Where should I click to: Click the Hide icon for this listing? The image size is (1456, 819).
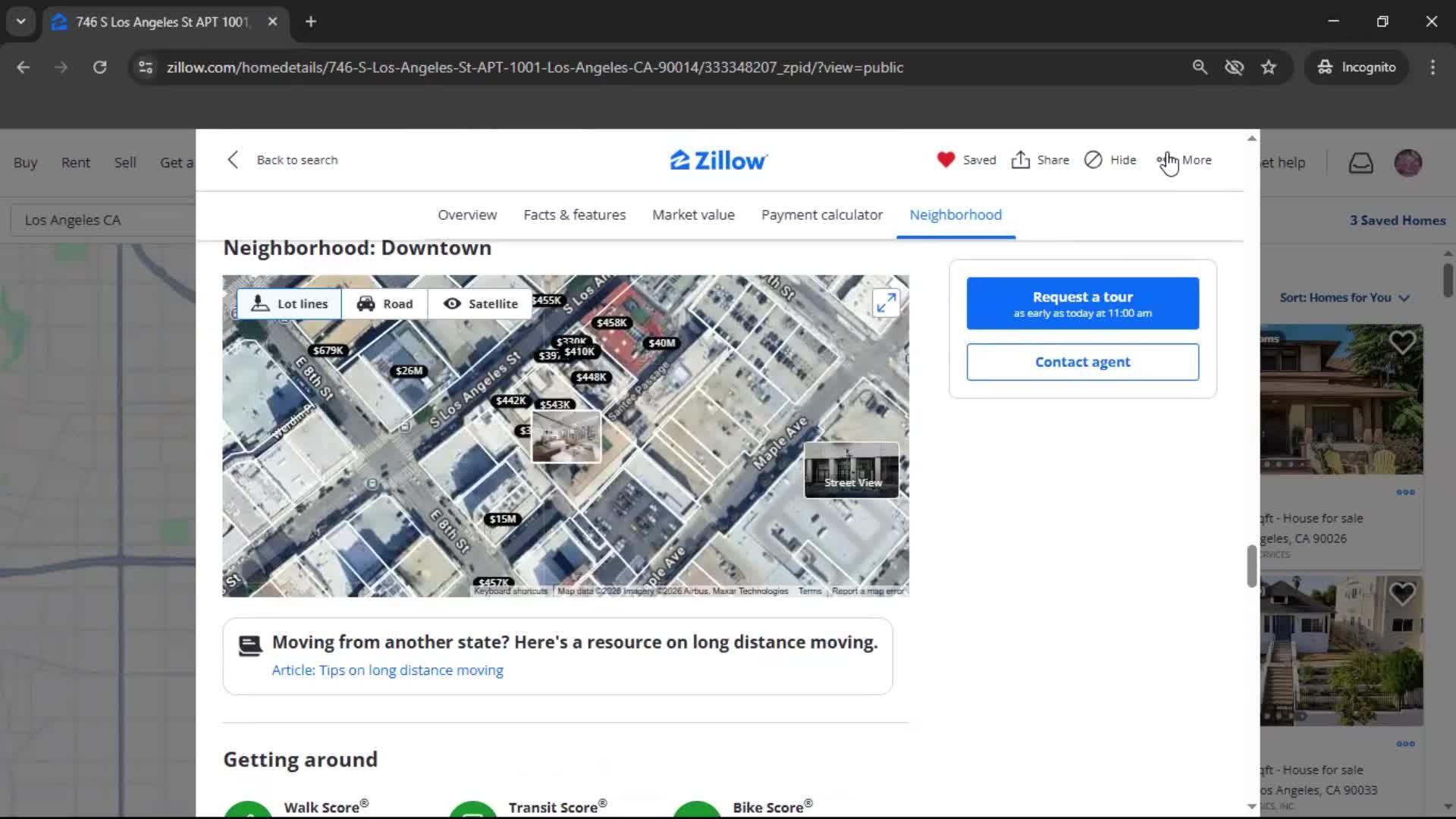coord(1109,160)
